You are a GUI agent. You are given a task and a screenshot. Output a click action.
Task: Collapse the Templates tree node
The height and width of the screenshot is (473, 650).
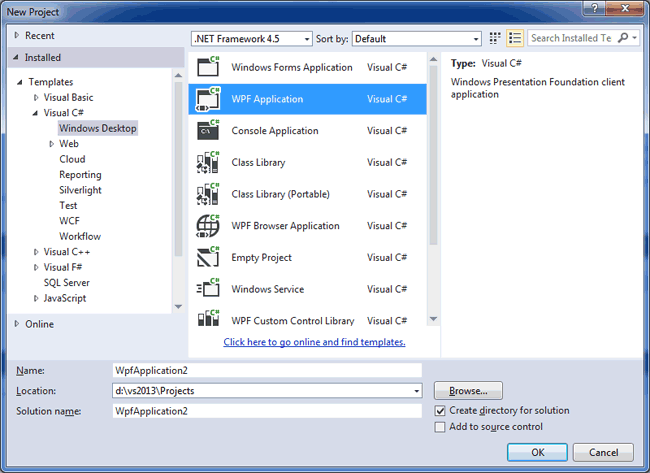(19, 82)
